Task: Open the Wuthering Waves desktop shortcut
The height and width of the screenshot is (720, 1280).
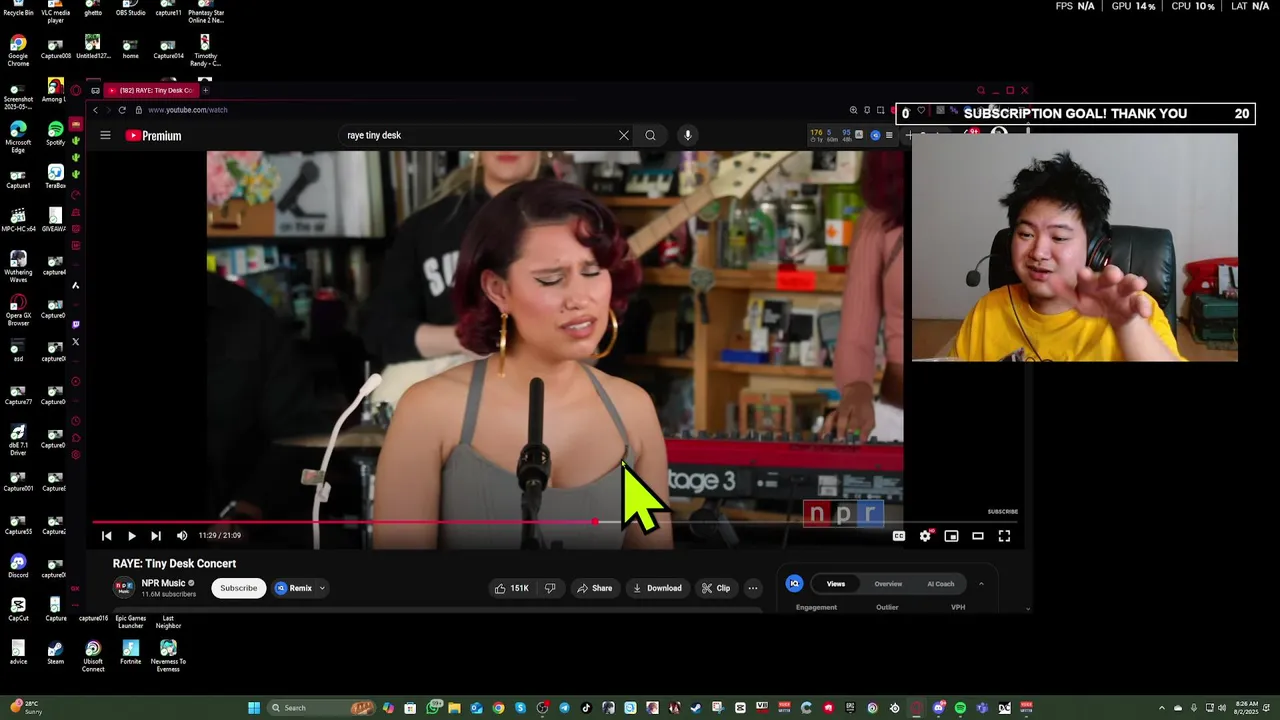Action: coord(18,267)
